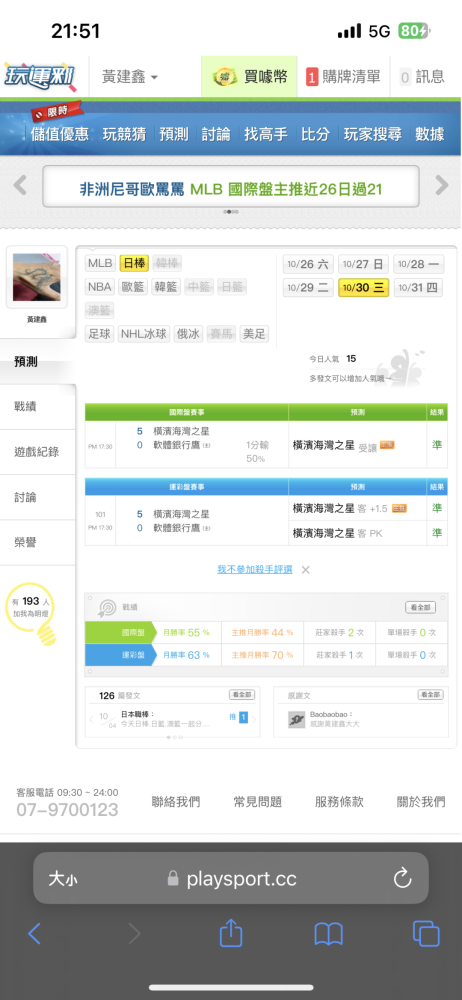Open the 買噱幣 coin purchase icon
The image size is (462, 1000).
coord(221,77)
